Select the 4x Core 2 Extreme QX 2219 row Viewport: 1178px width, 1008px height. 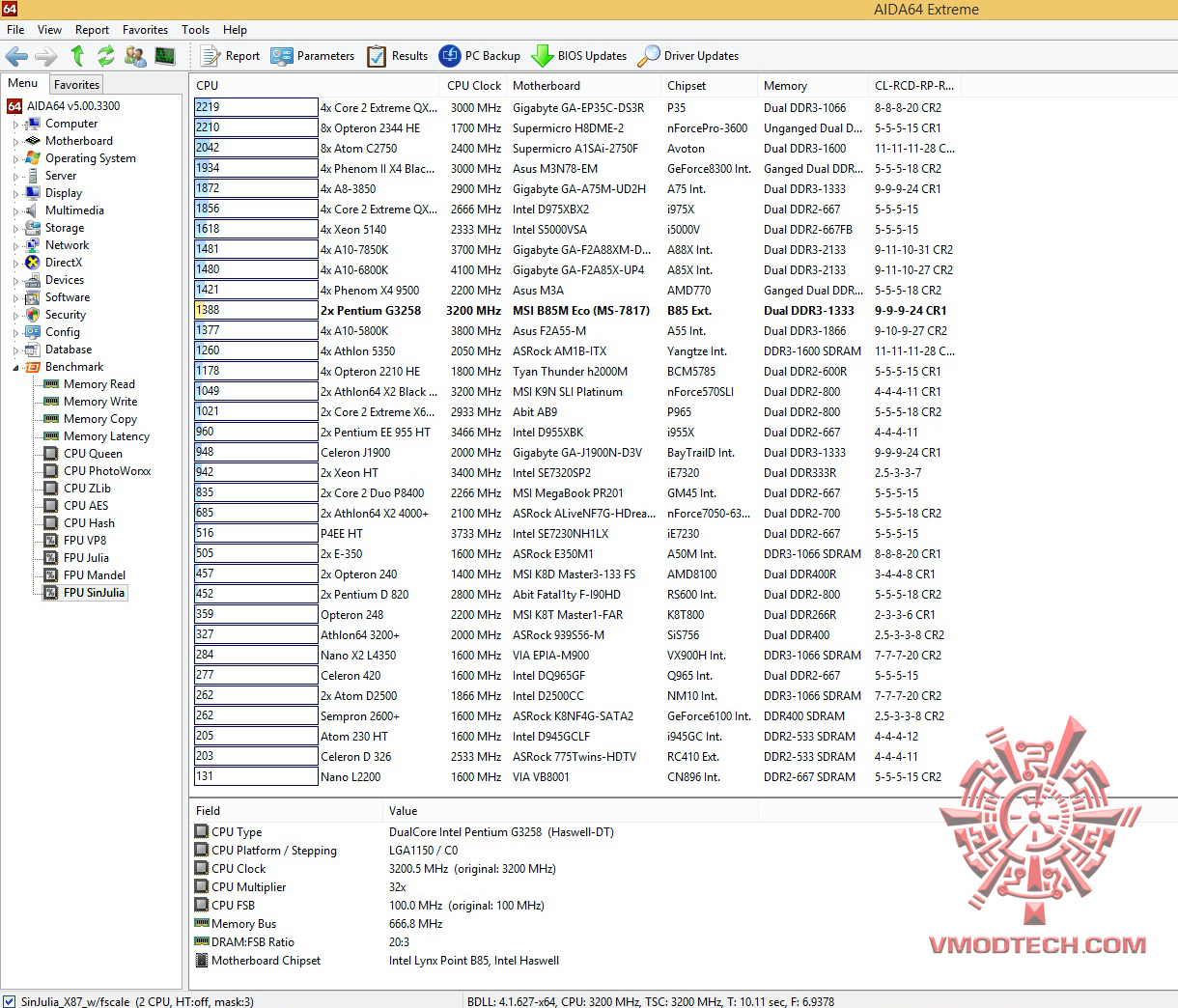[x=577, y=108]
